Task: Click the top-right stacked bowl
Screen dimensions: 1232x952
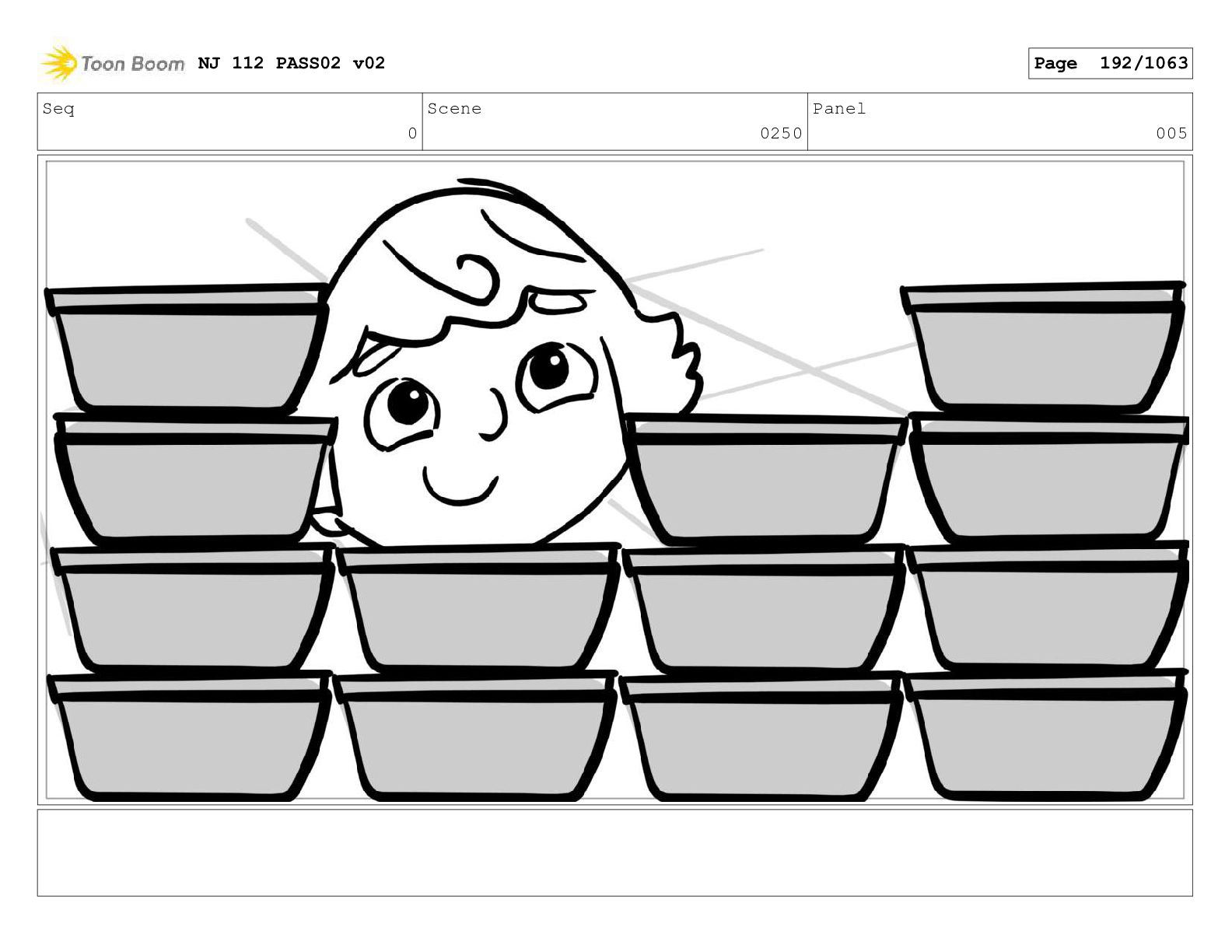Action: pos(1043,346)
